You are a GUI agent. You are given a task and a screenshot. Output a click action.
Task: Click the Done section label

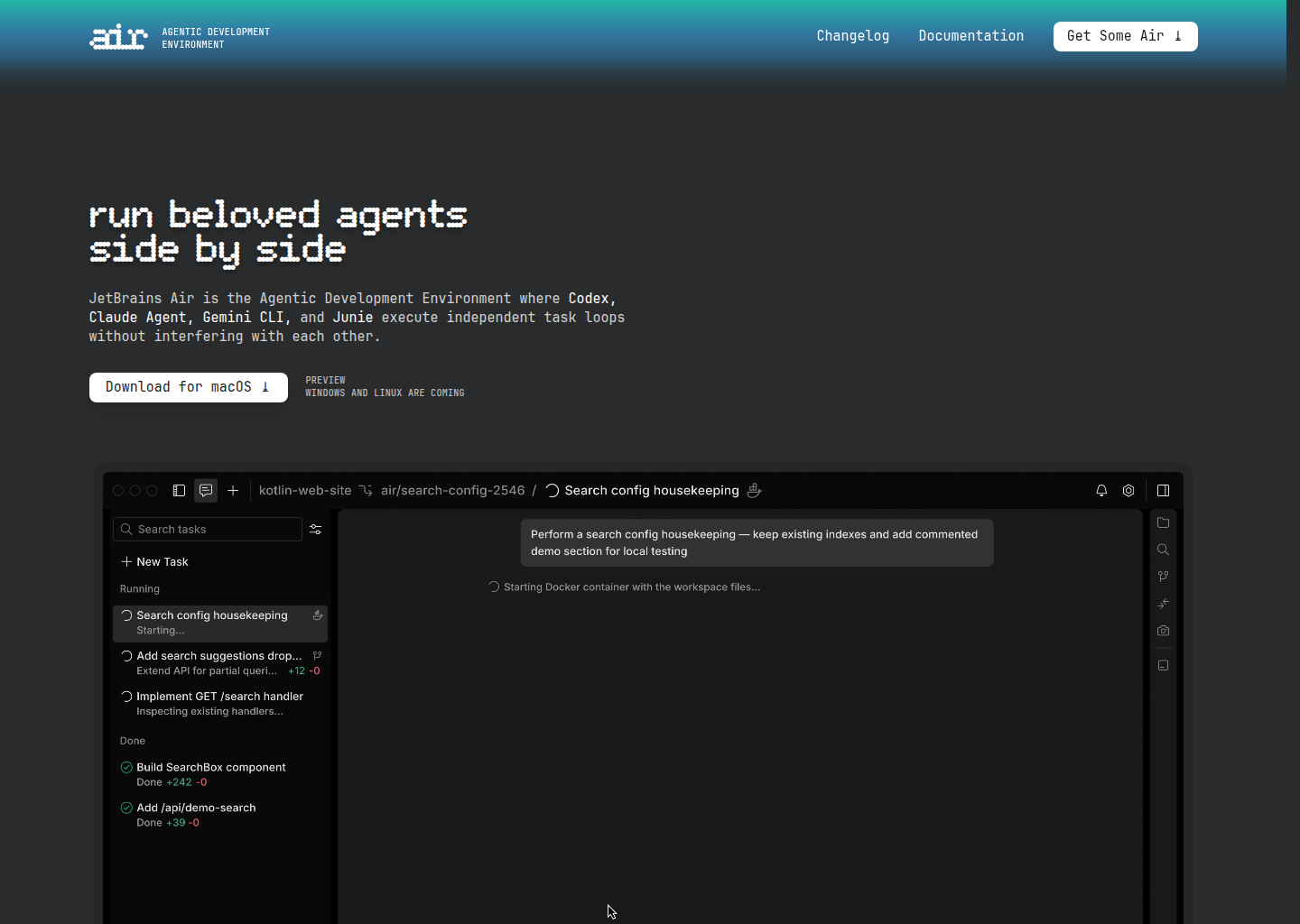pos(133,741)
